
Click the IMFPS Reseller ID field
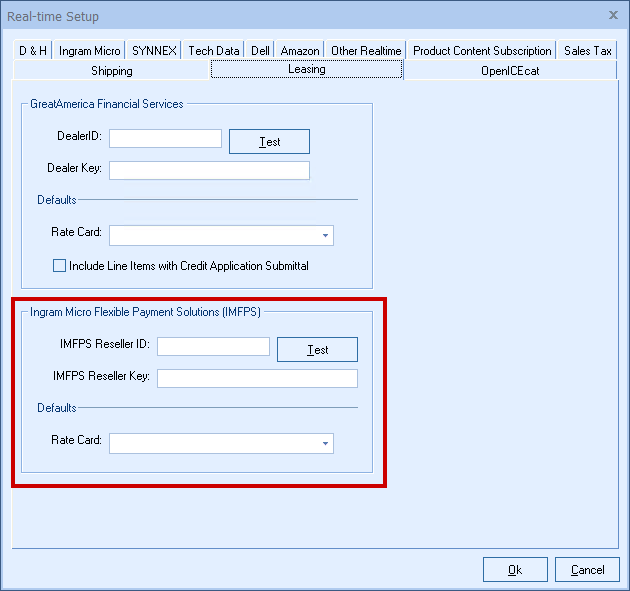pos(213,346)
